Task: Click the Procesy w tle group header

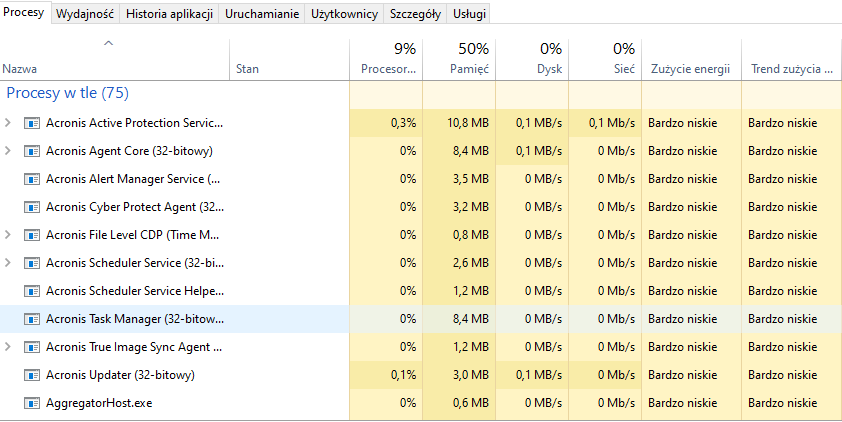Action: (68, 93)
